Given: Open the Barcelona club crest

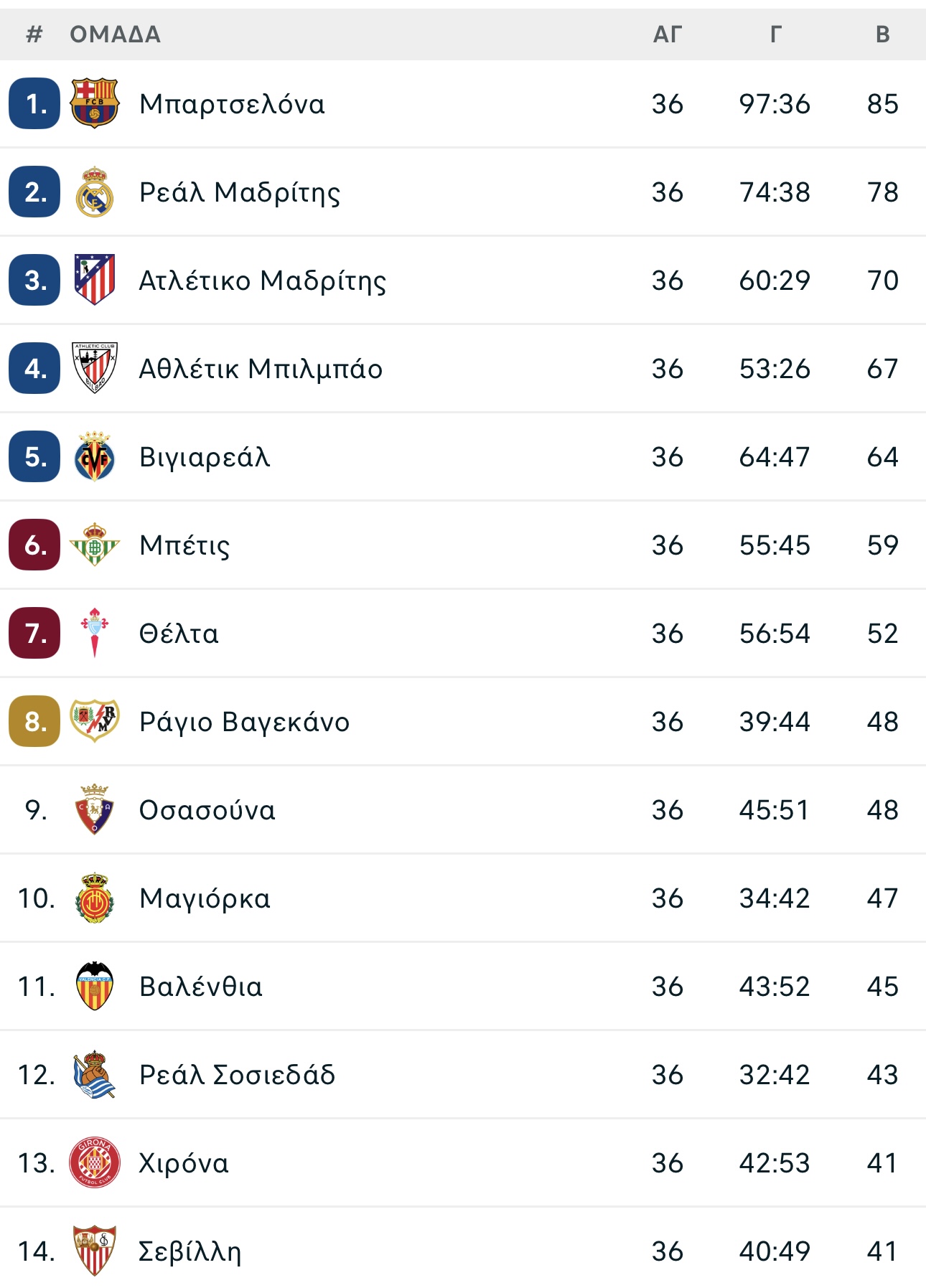Looking at the screenshot, I should pos(94,103).
